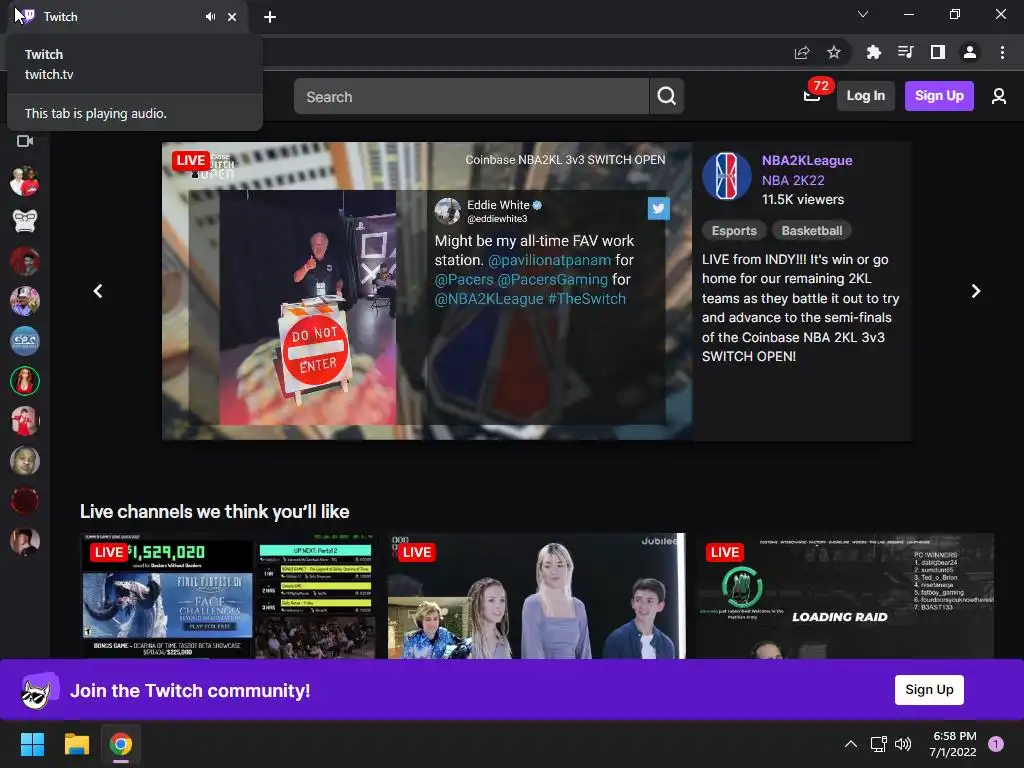Bookmark this page with star icon
1024x768 pixels.
tap(834, 52)
